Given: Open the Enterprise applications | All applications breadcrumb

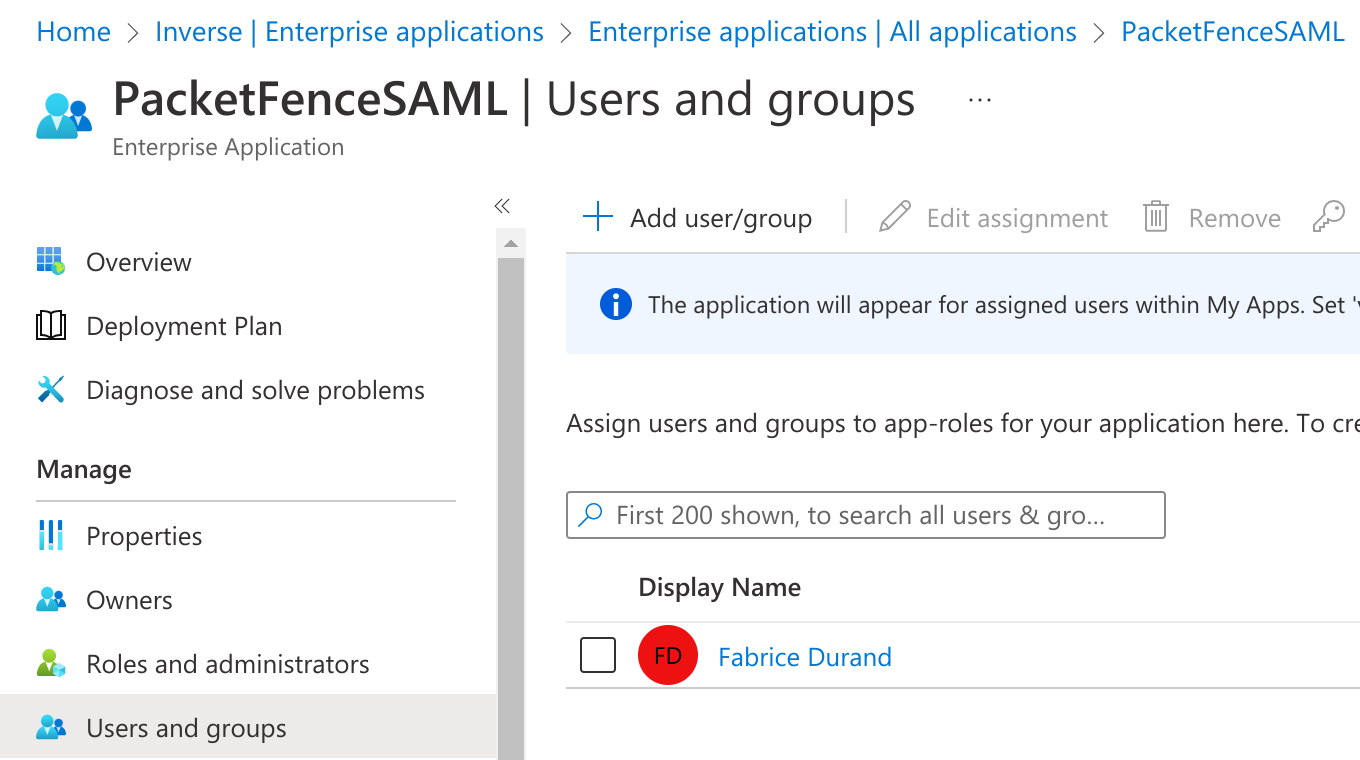Looking at the screenshot, I should tap(832, 31).
